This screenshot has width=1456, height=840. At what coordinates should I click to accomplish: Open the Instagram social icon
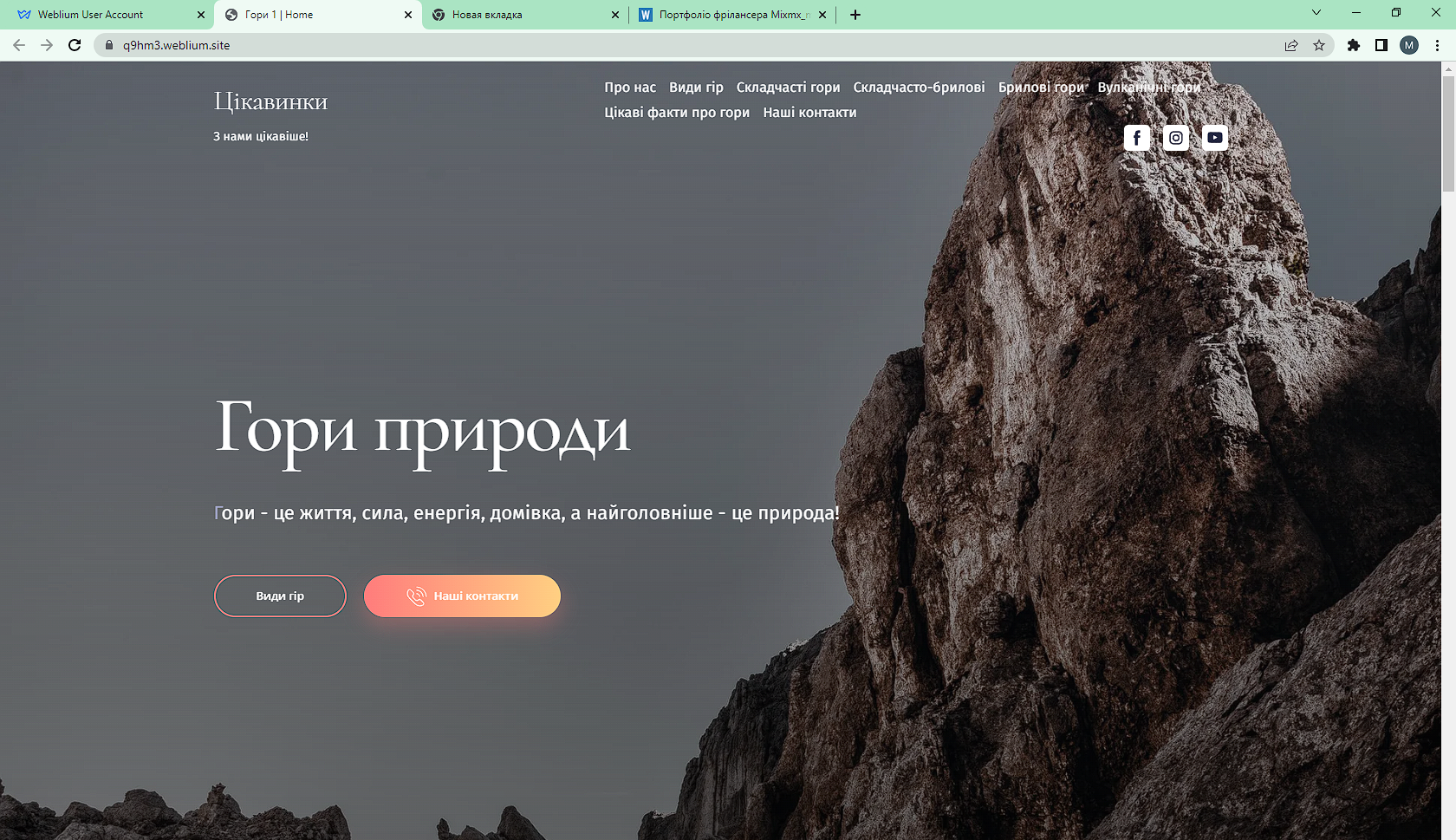1176,138
